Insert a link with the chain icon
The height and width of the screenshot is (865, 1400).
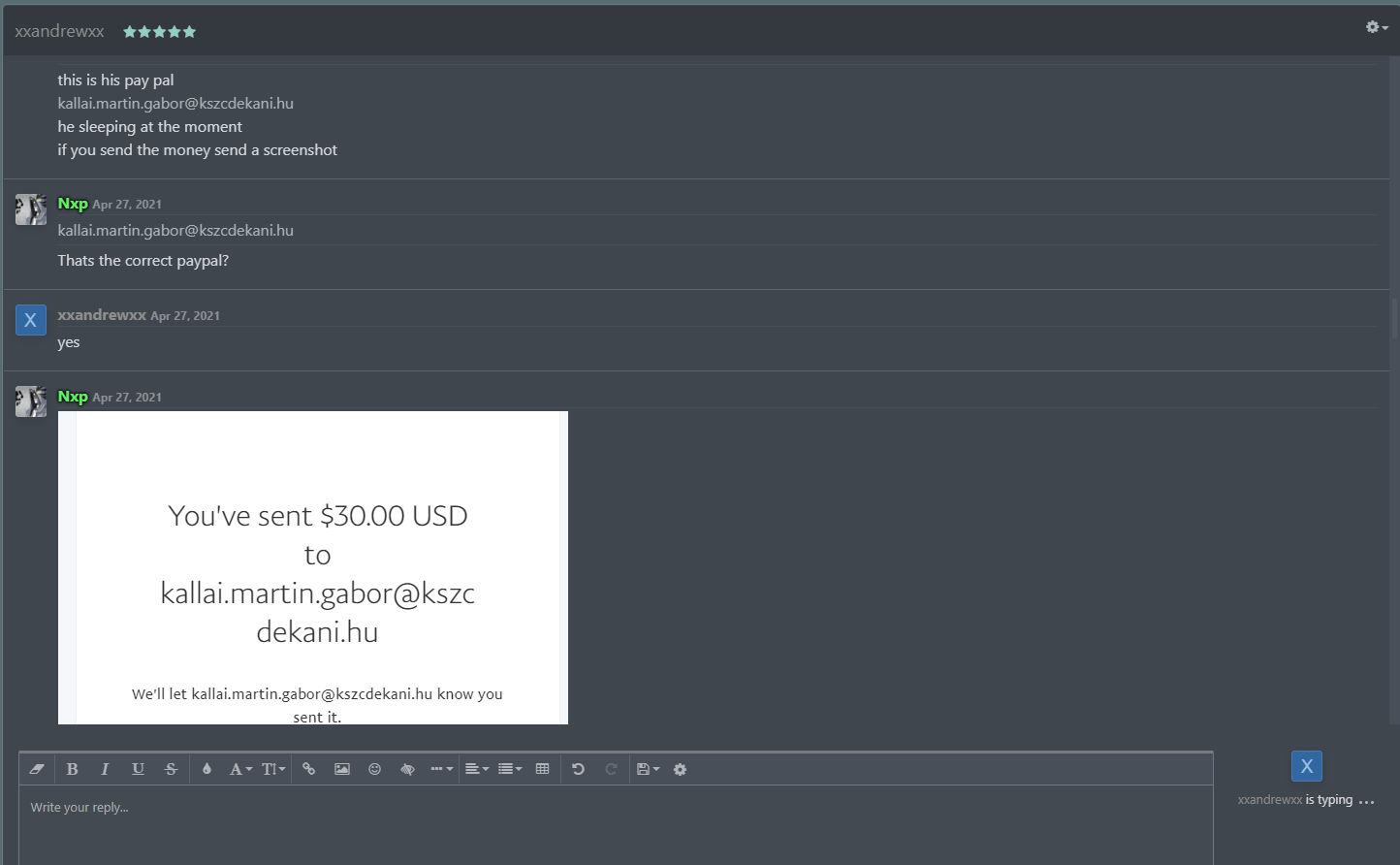(309, 769)
